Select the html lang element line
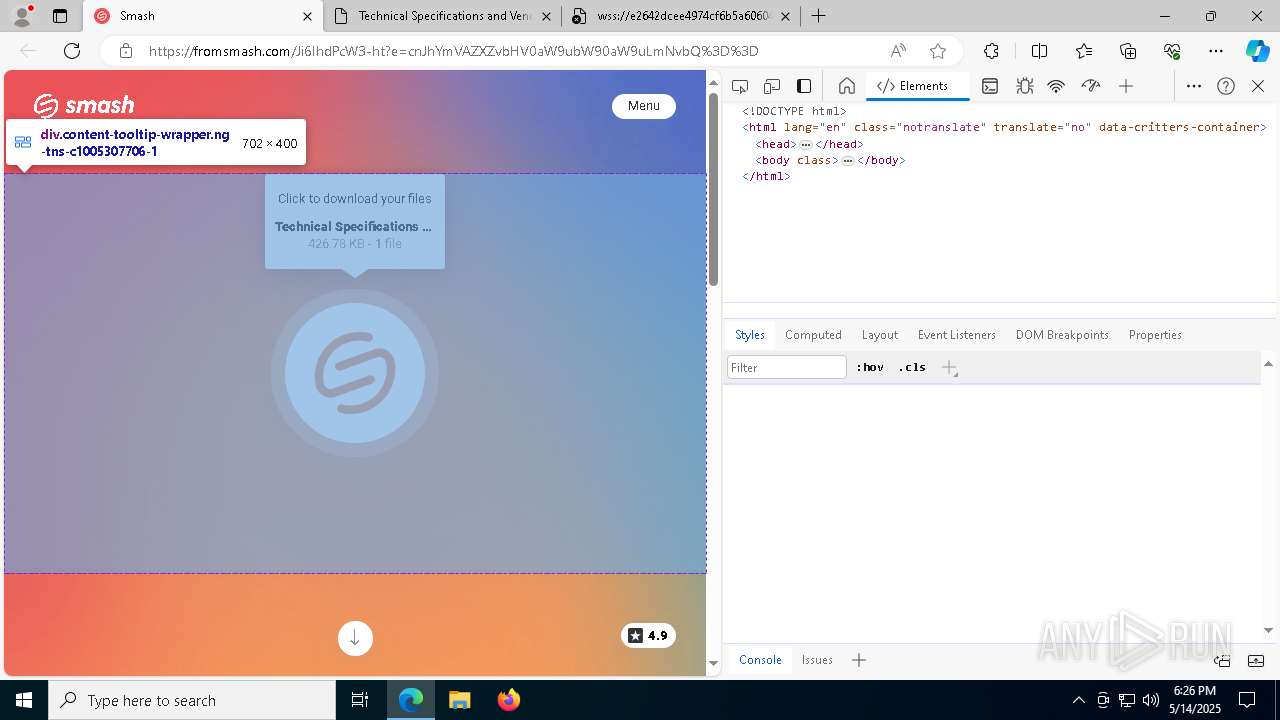Screen dimensions: 1280x720 pyautogui.click(x=1004, y=127)
